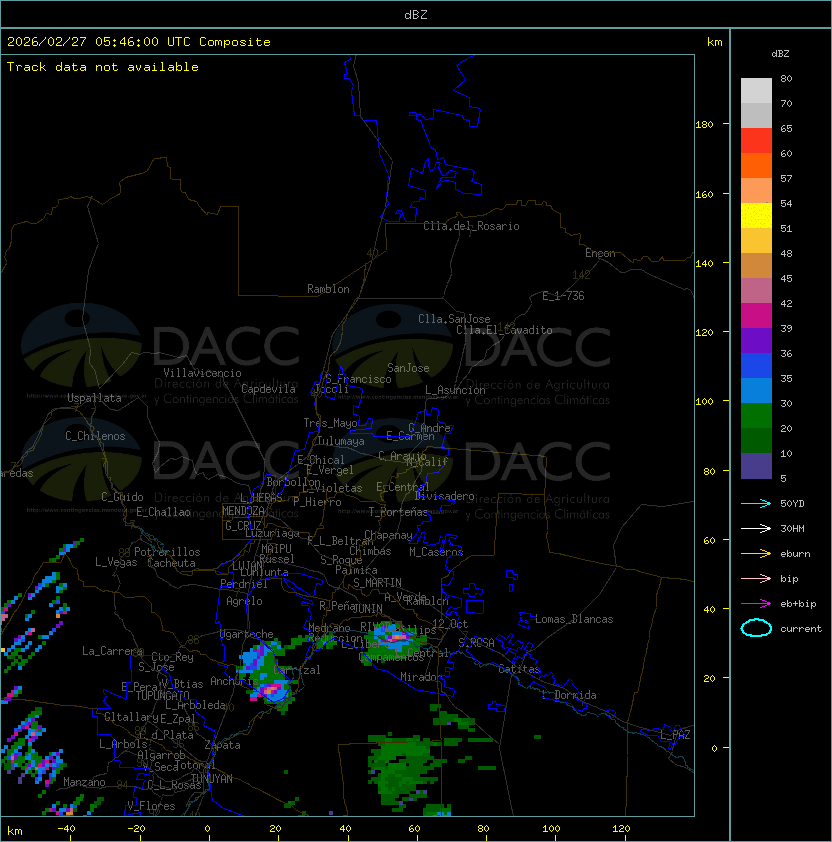Click the TUPUNGATO place label

point(162,695)
